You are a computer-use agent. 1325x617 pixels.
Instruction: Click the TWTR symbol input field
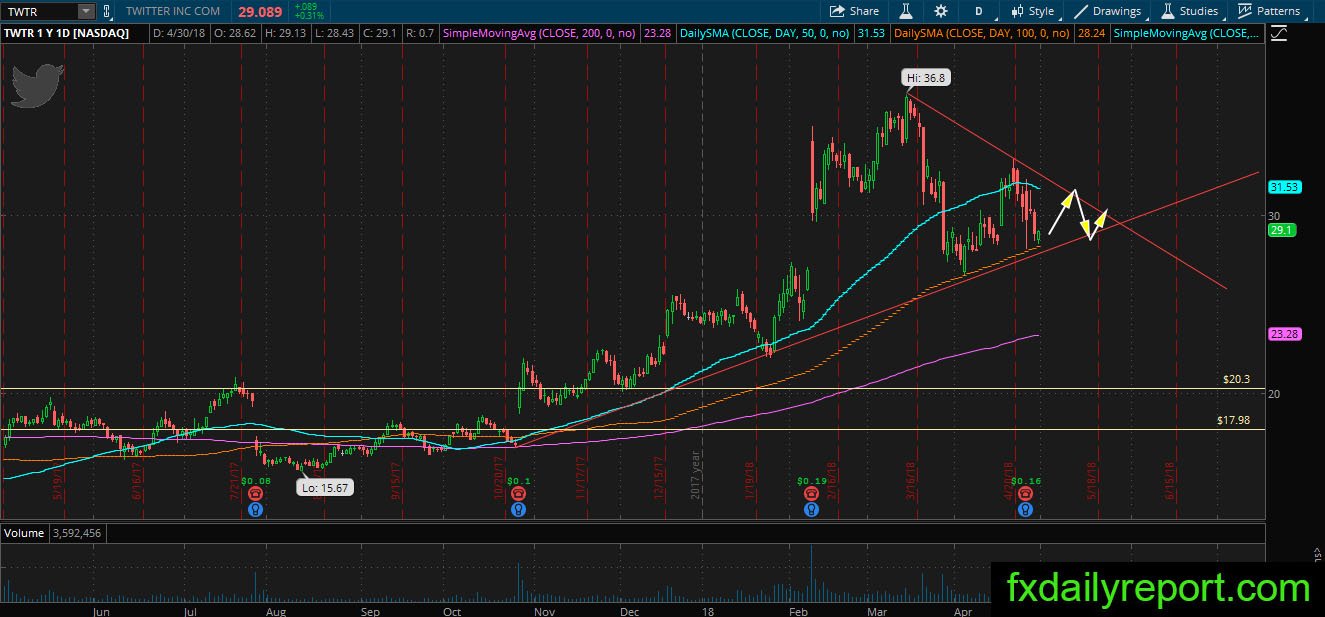pos(39,11)
